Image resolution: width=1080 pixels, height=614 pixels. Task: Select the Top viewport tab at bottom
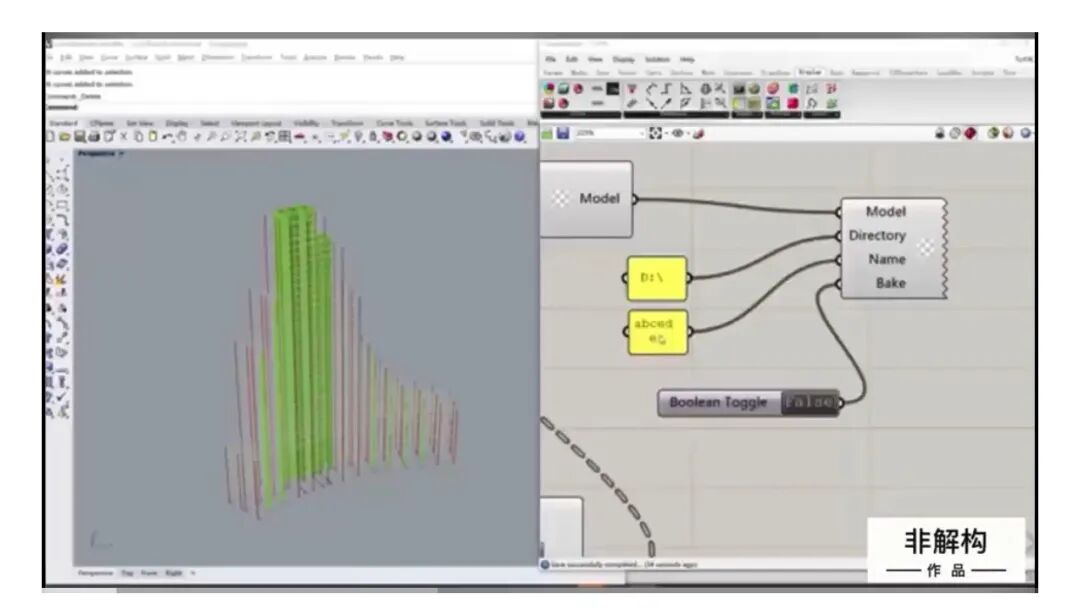(127, 573)
